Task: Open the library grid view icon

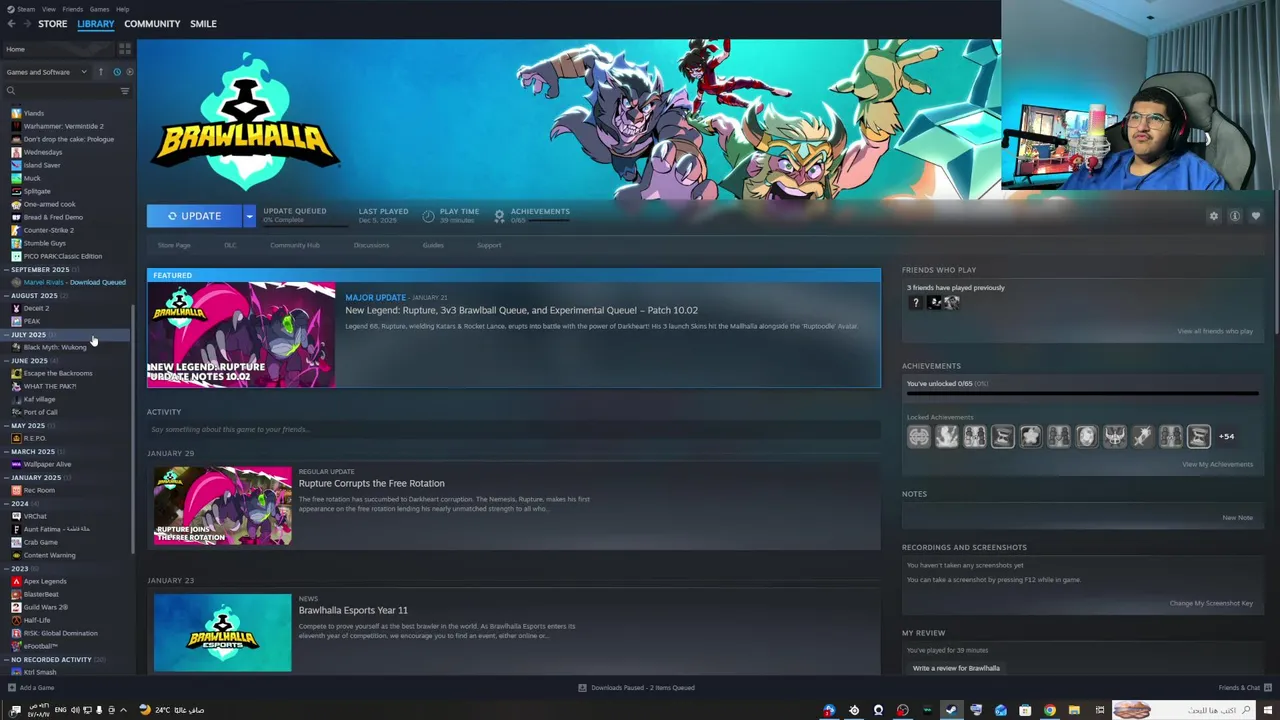Action: tap(125, 49)
